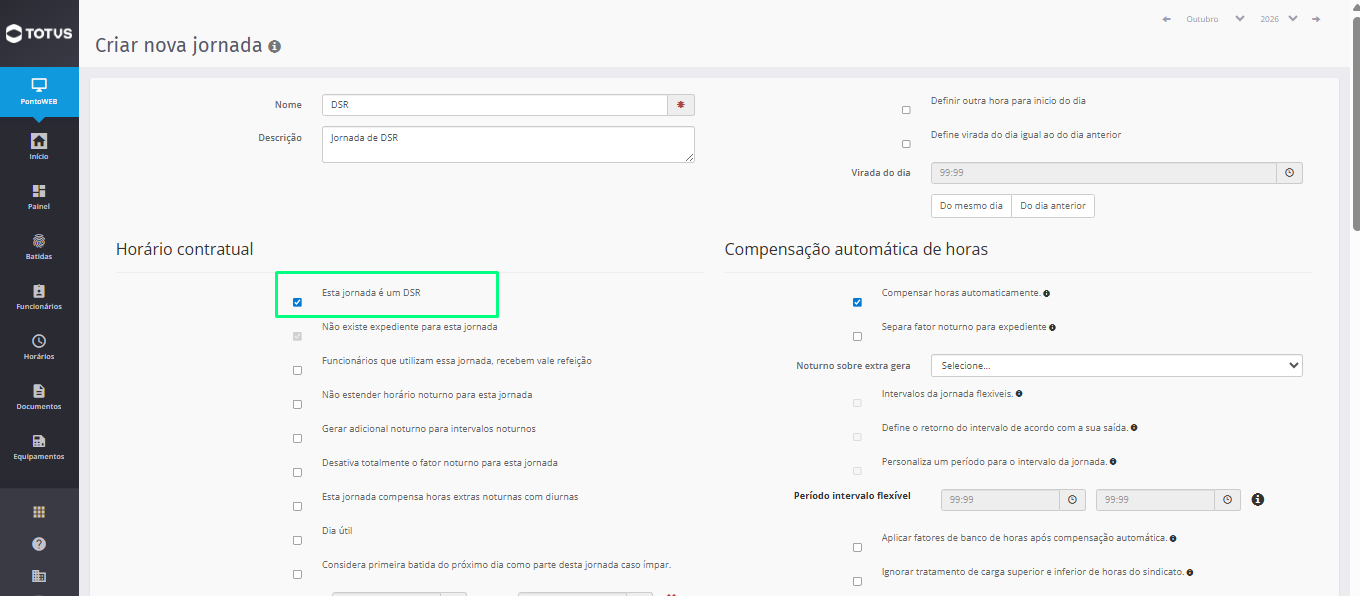Enable Definir outra hora para início do dia
1360x596 pixels.
coord(906,110)
